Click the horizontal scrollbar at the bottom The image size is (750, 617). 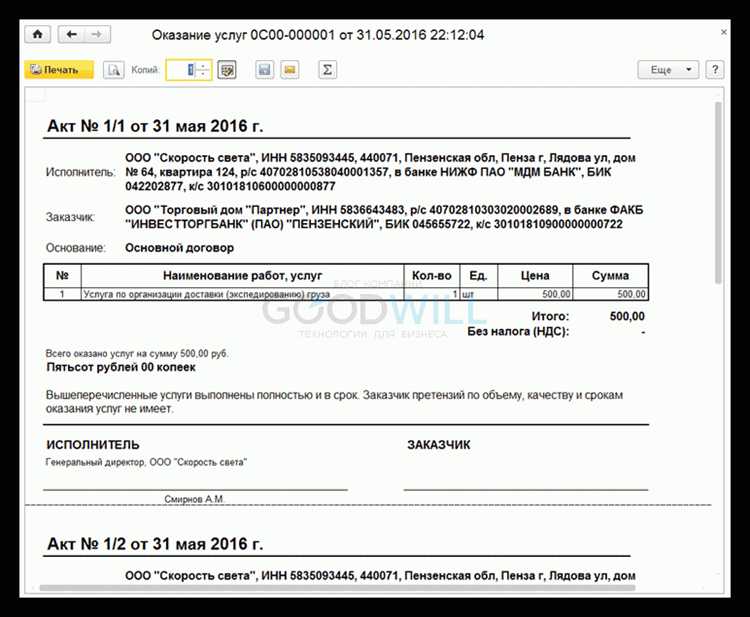338,588
